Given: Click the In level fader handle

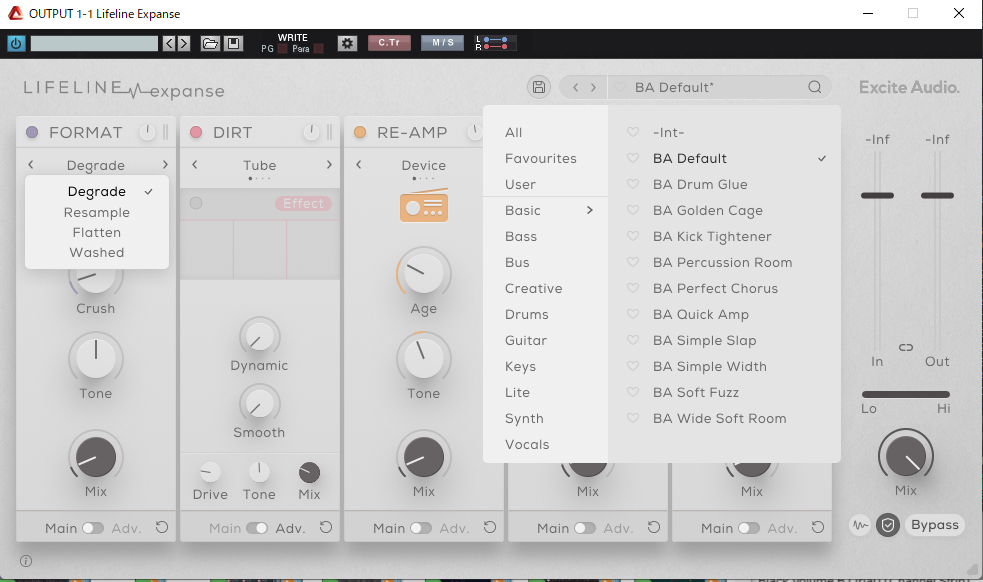Looking at the screenshot, I should tap(877, 196).
